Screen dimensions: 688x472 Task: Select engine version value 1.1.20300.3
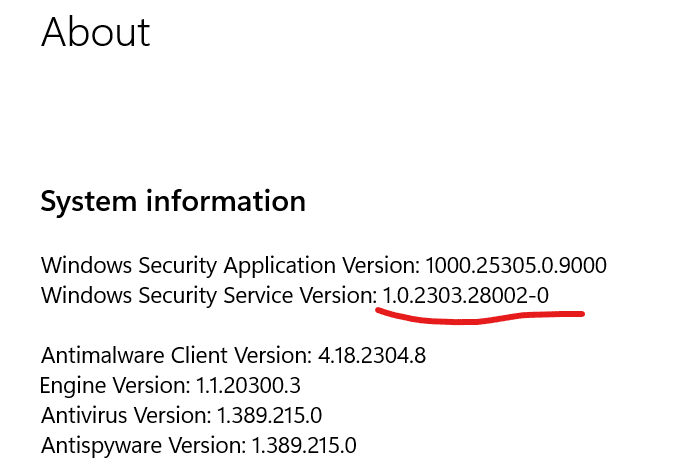click(x=248, y=385)
